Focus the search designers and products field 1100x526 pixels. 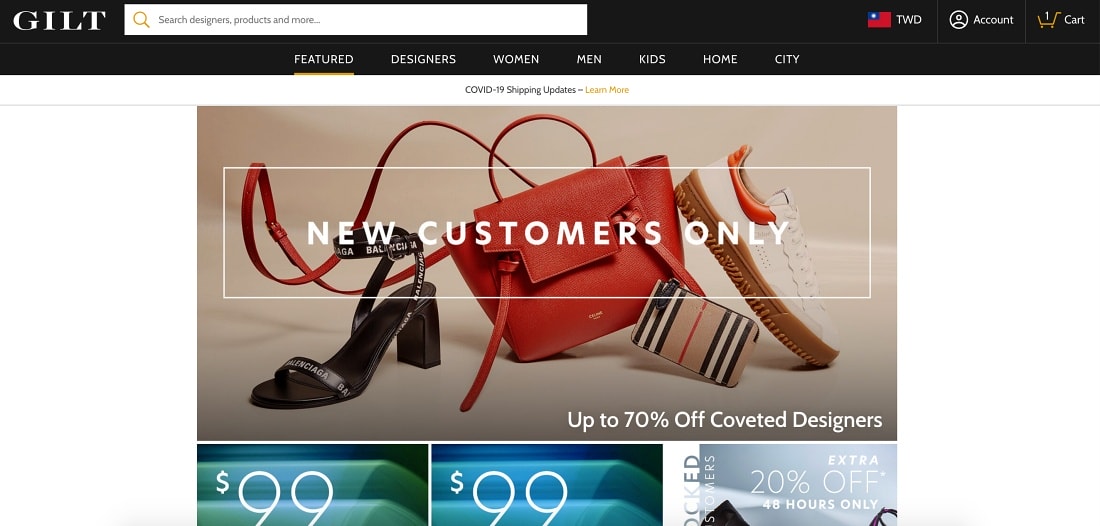coord(356,20)
